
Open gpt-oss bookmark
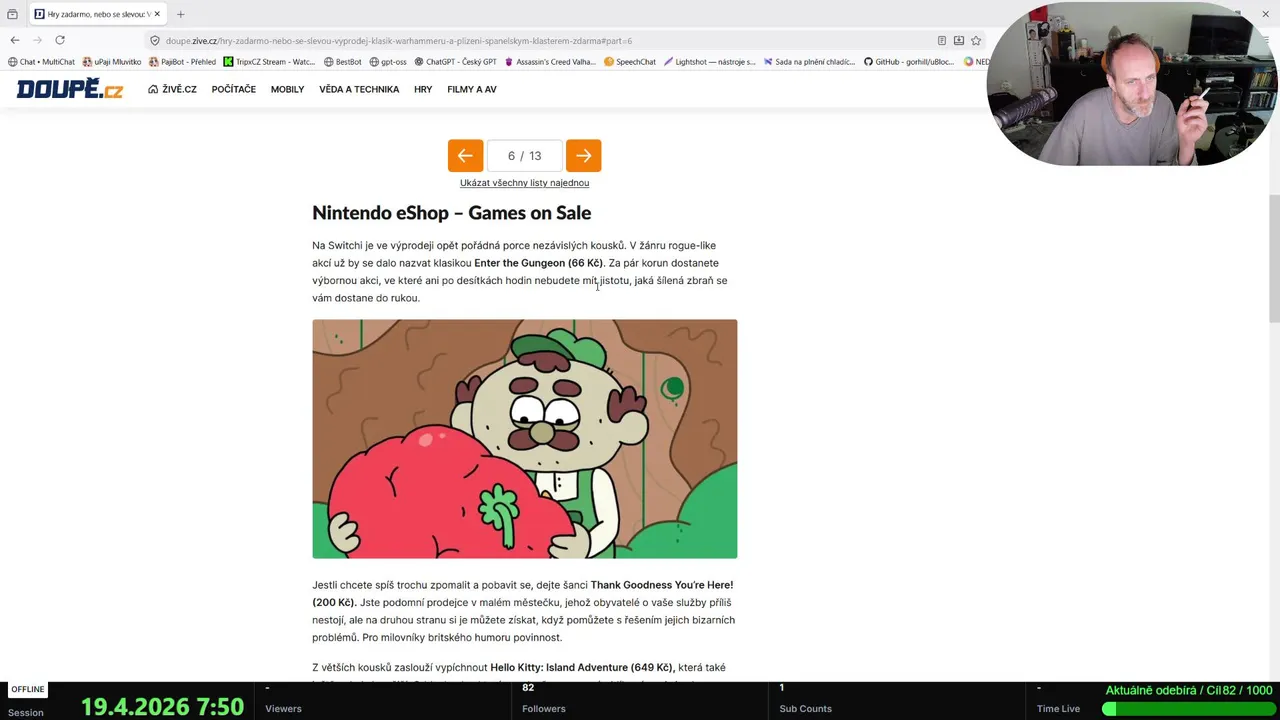388,62
